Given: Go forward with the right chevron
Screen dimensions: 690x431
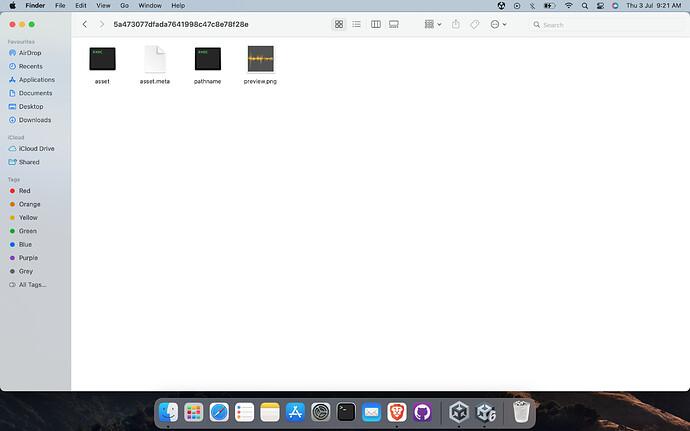Looking at the screenshot, I should [102, 24].
